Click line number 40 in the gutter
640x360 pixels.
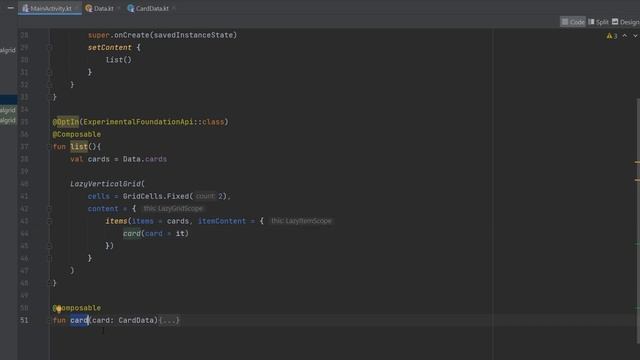24,184
